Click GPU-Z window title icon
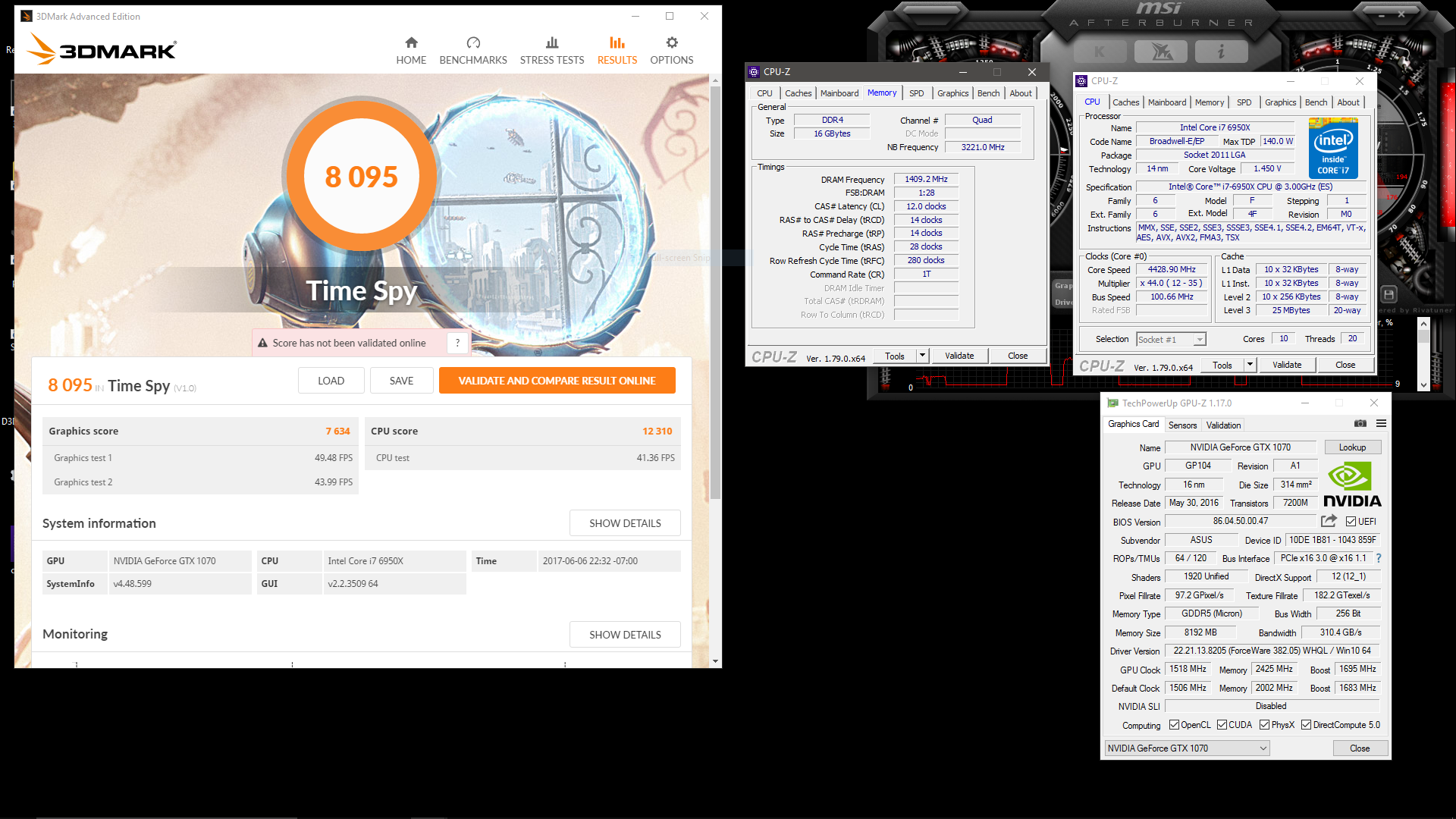This screenshot has width=1456, height=819. 1112,403
